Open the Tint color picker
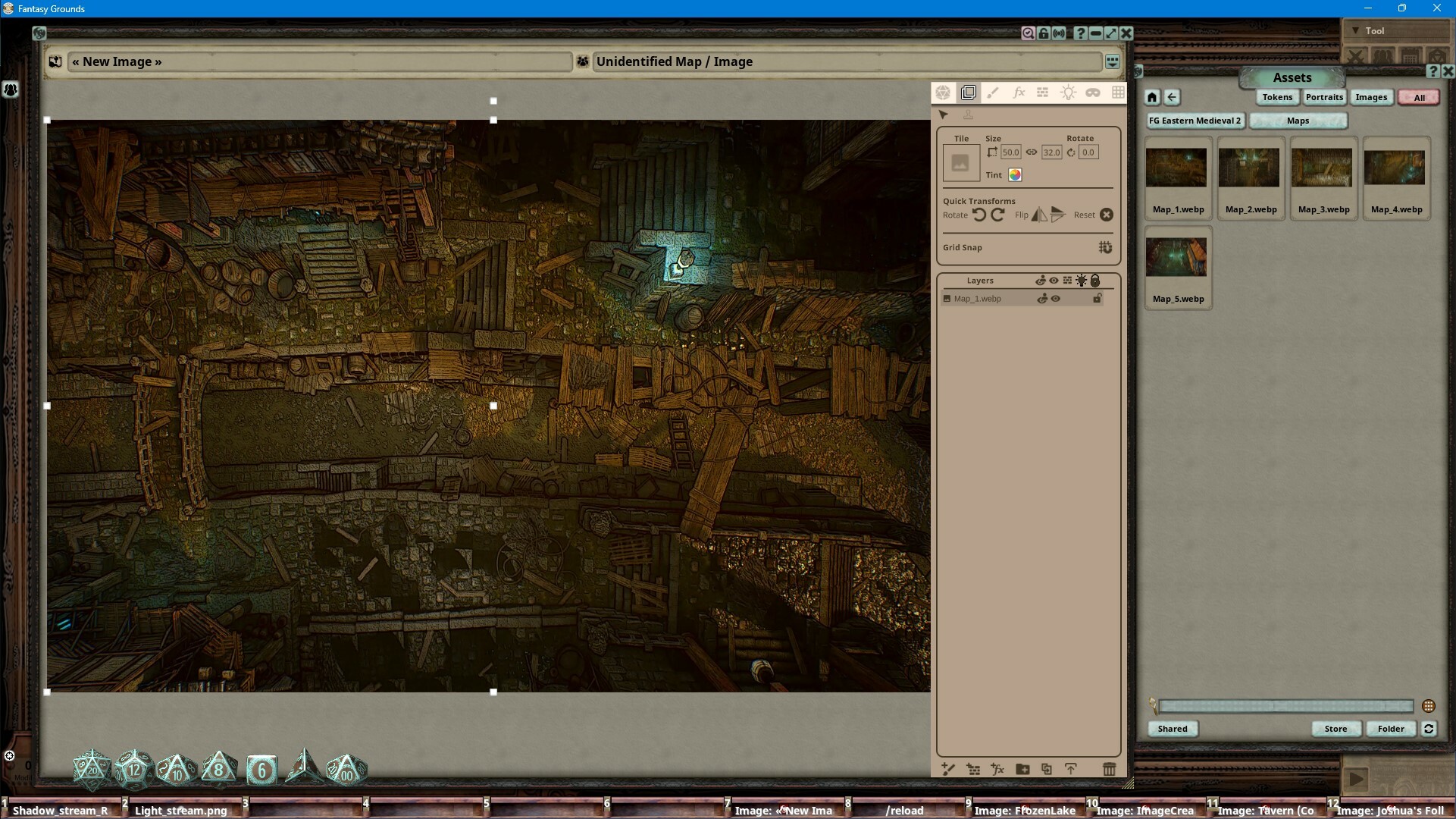This screenshot has width=1456, height=819. point(1014,175)
